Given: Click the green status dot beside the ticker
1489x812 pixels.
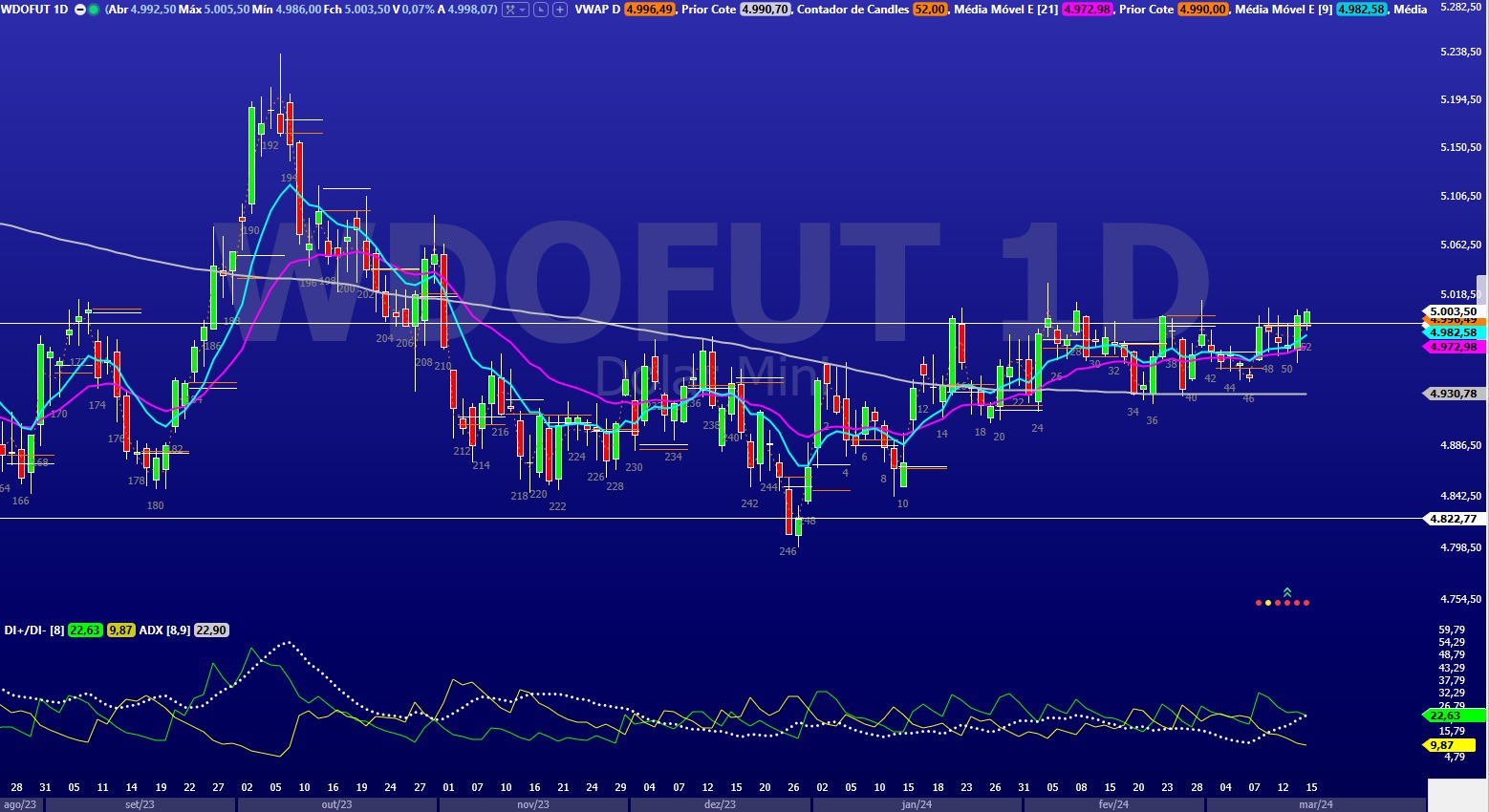Looking at the screenshot, I should [x=94, y=10].
